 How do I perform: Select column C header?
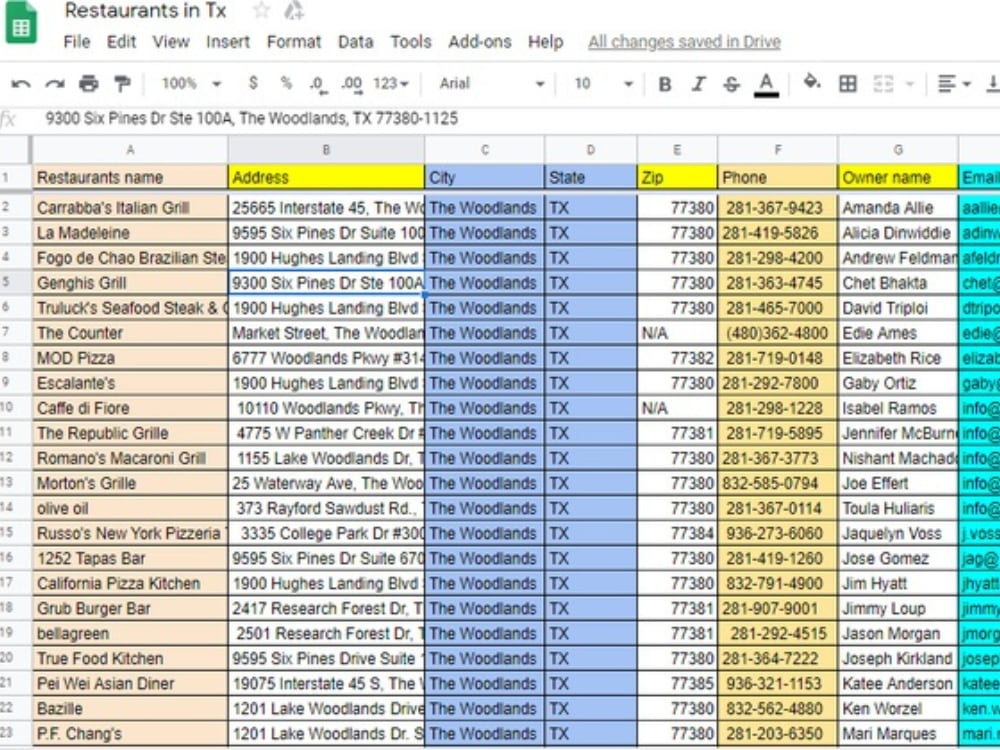pos(485,150)
